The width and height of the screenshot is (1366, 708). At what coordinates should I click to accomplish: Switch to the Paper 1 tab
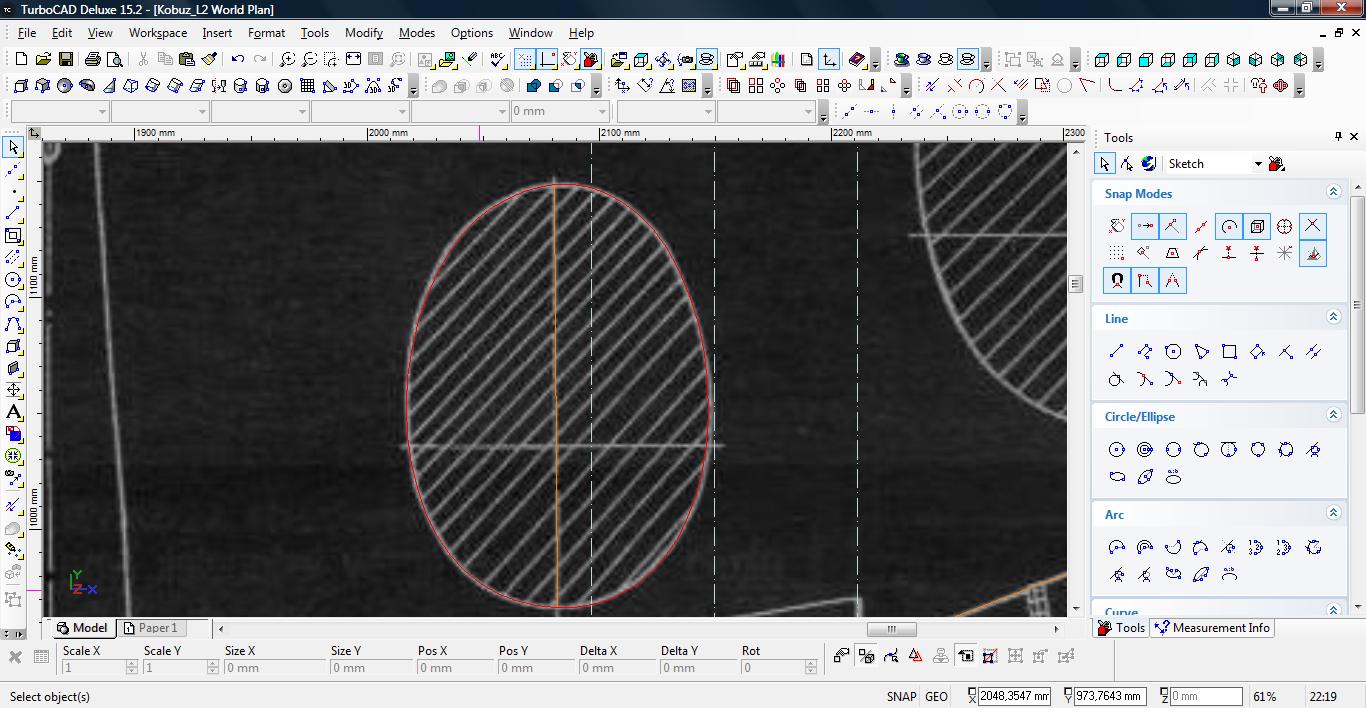coord(151,628)
